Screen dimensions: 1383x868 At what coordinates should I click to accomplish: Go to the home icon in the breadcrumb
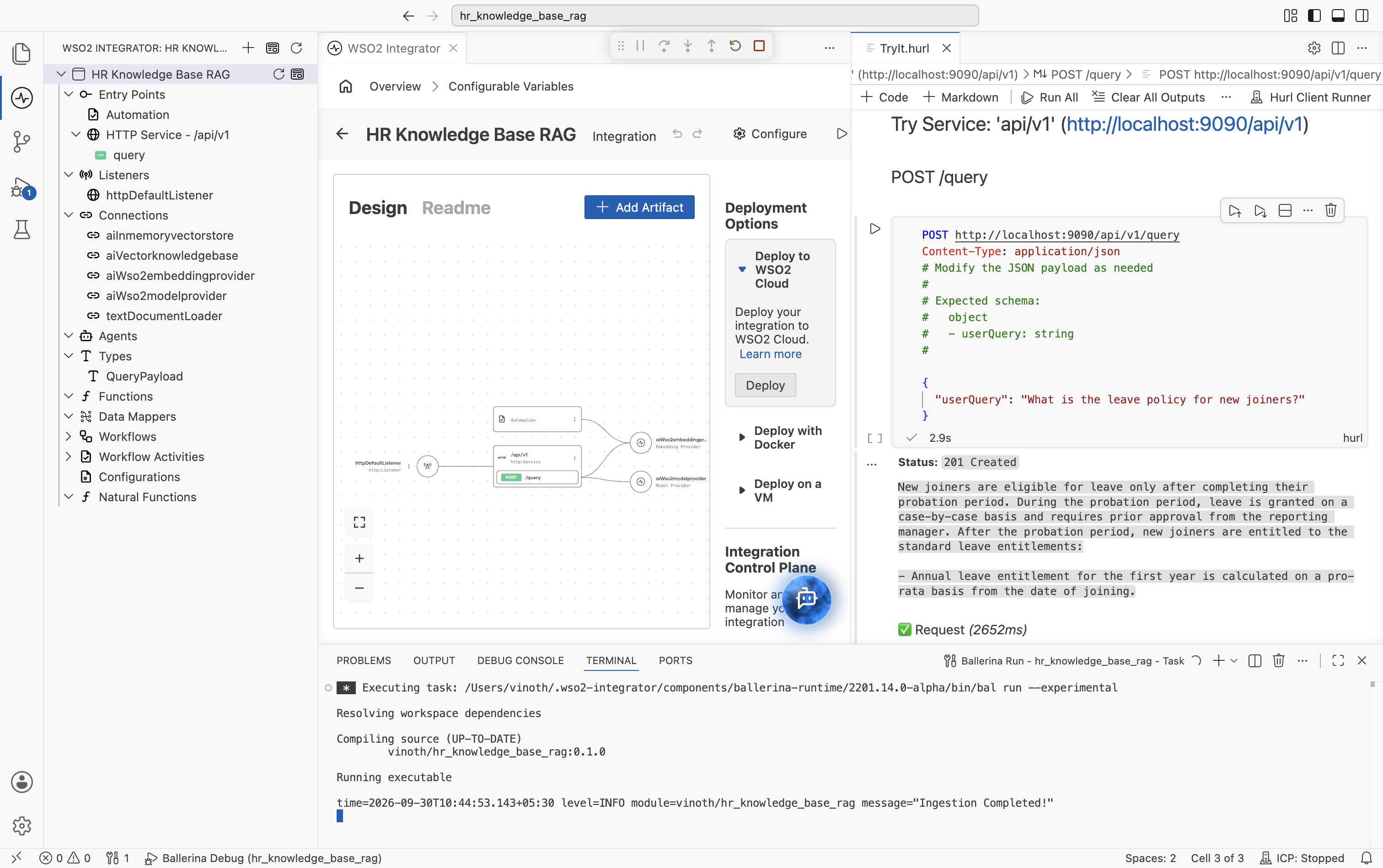point(346,86)
